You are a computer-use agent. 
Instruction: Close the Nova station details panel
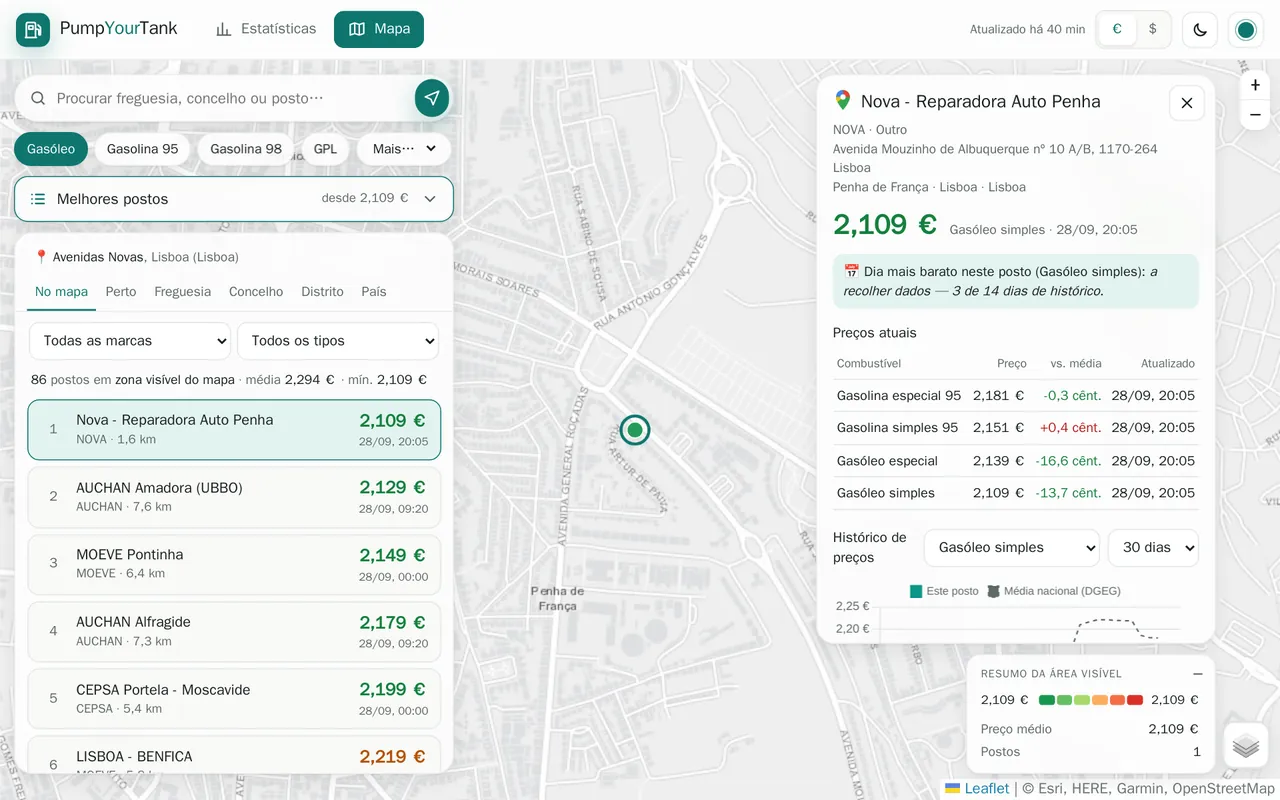[1187, 103]
